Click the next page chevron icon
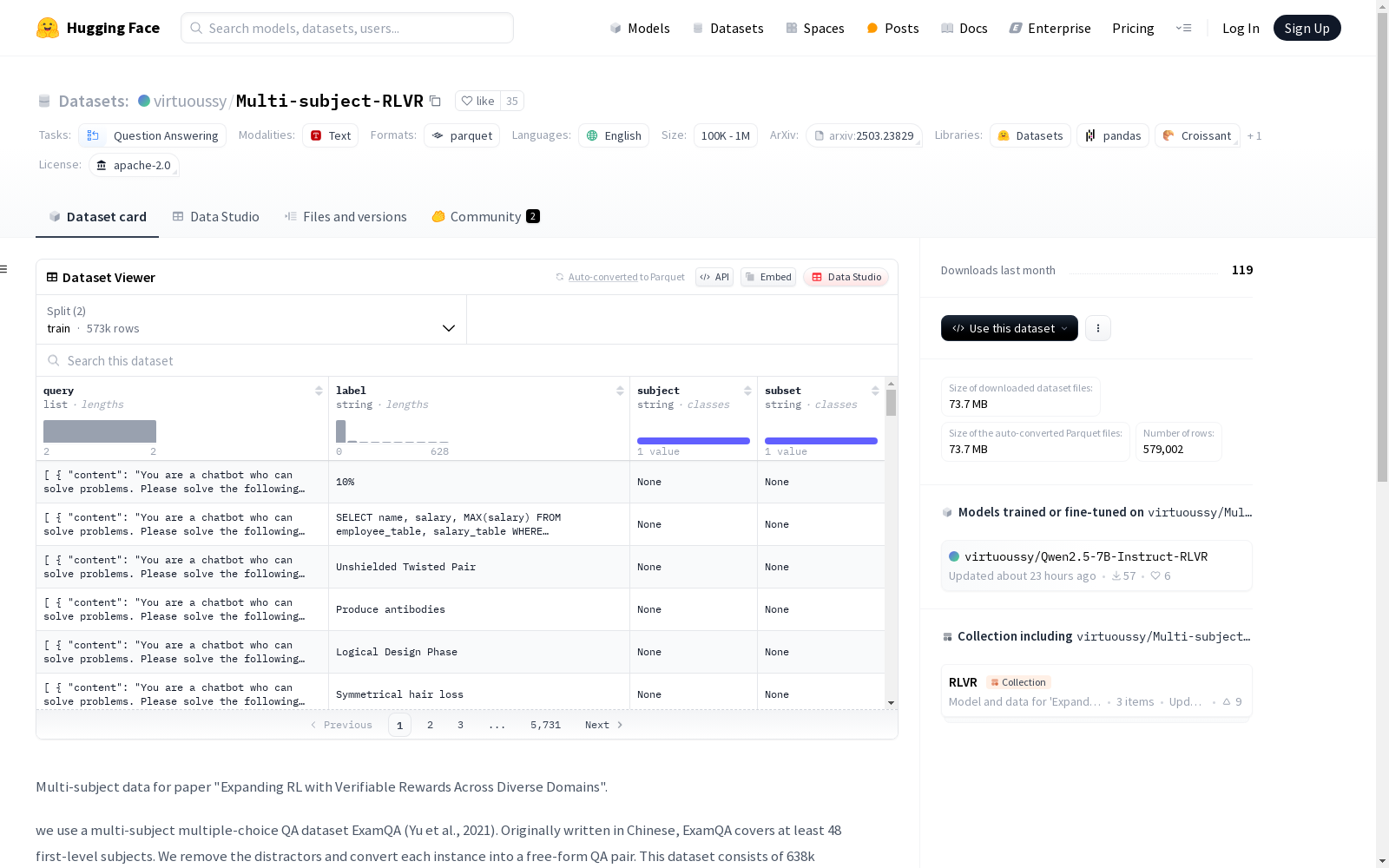 (620, 725)
